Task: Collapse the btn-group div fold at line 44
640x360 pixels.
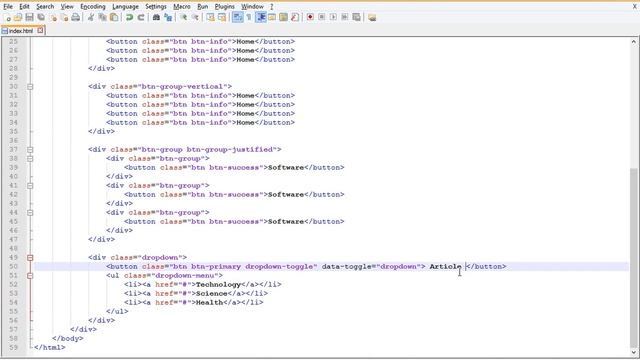Action: point(30,213)
